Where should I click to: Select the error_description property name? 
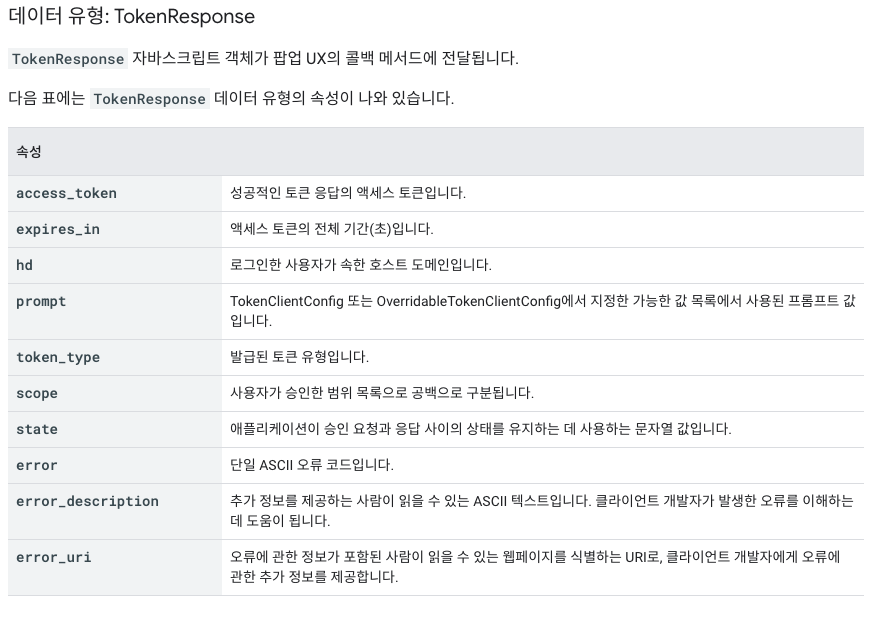[x=87, y=501]
